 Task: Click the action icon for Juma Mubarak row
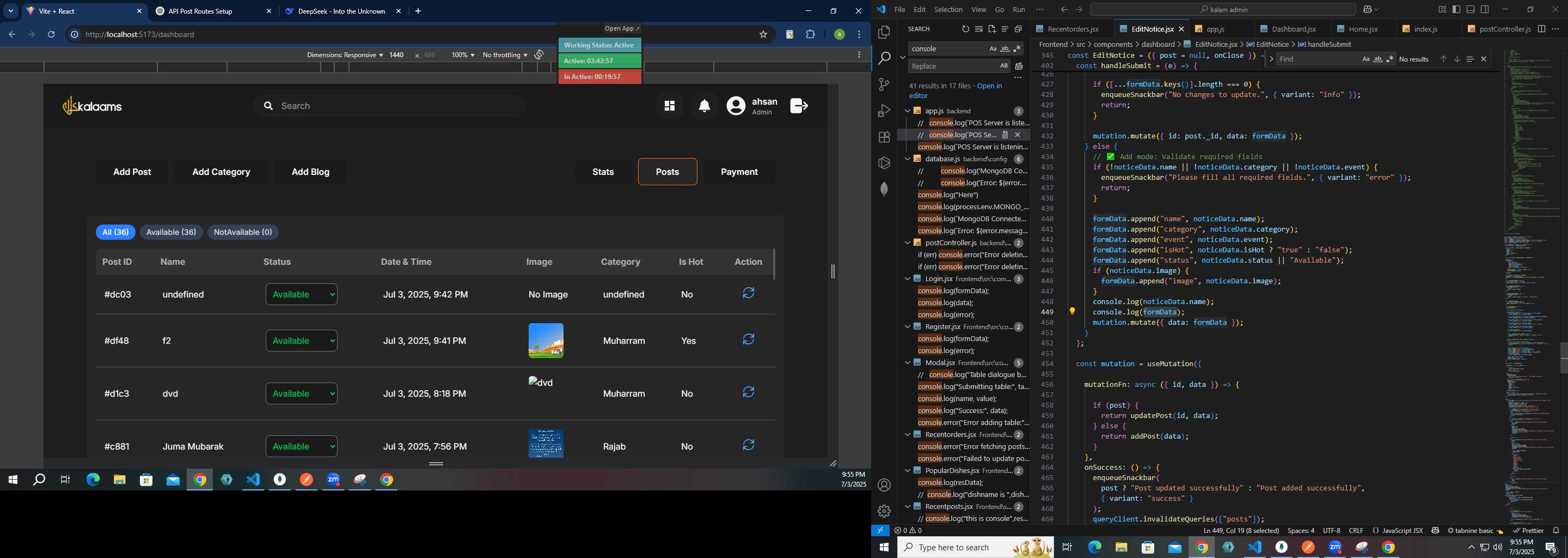748,445
